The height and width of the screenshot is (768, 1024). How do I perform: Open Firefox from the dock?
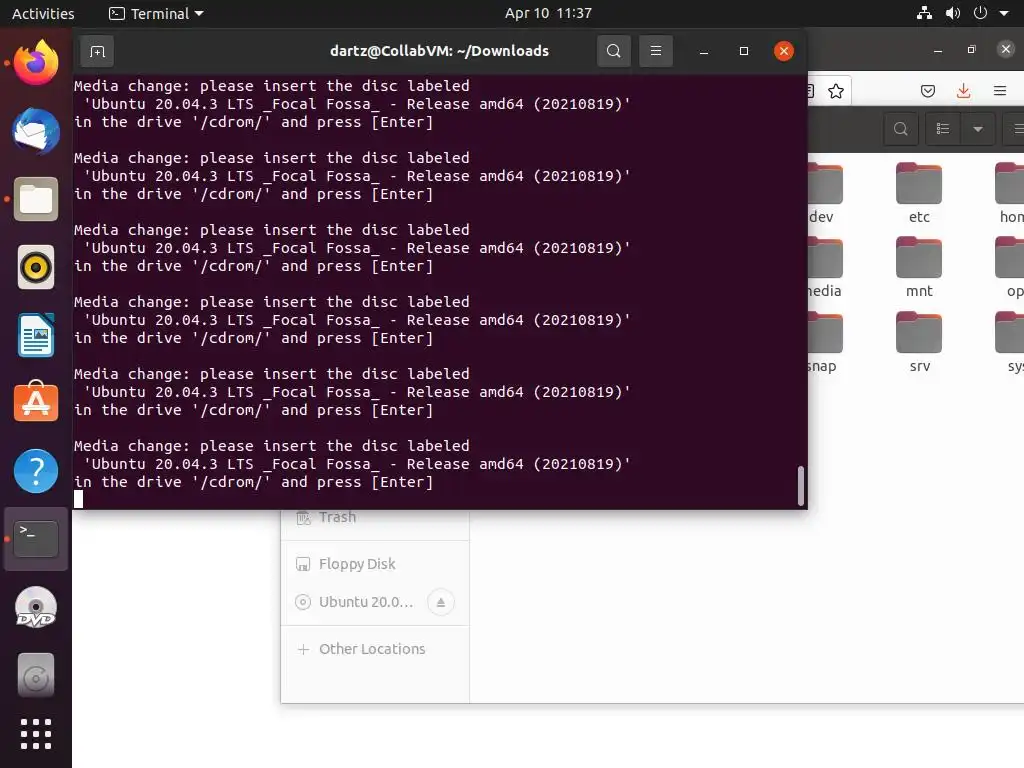36,63
